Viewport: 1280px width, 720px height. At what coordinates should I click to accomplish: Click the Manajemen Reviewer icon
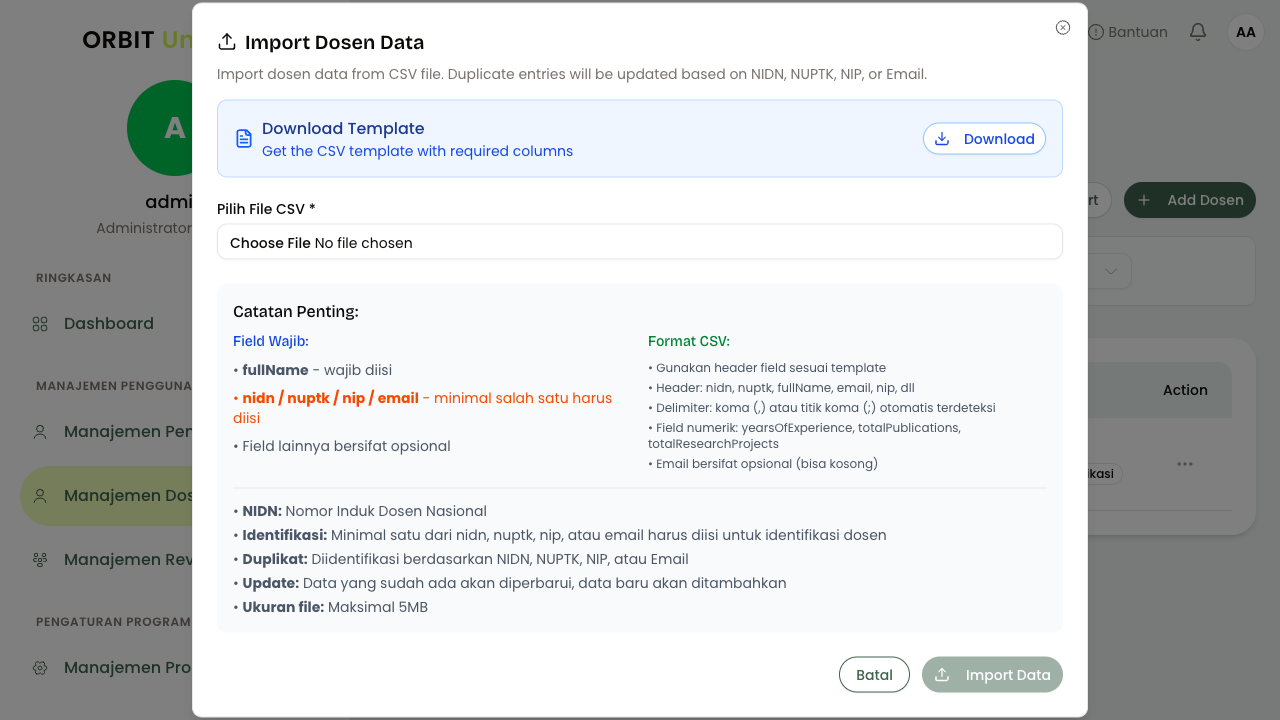coord(40,560)
